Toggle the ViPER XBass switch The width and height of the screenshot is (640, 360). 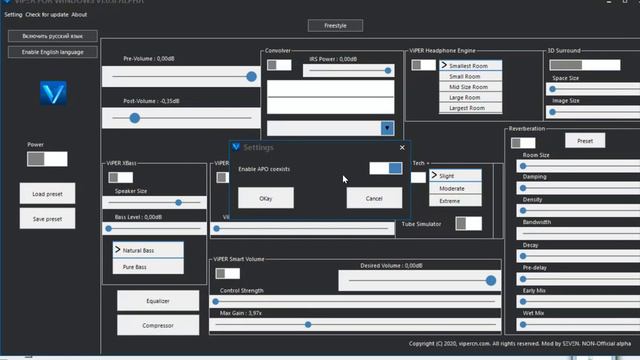120,178
